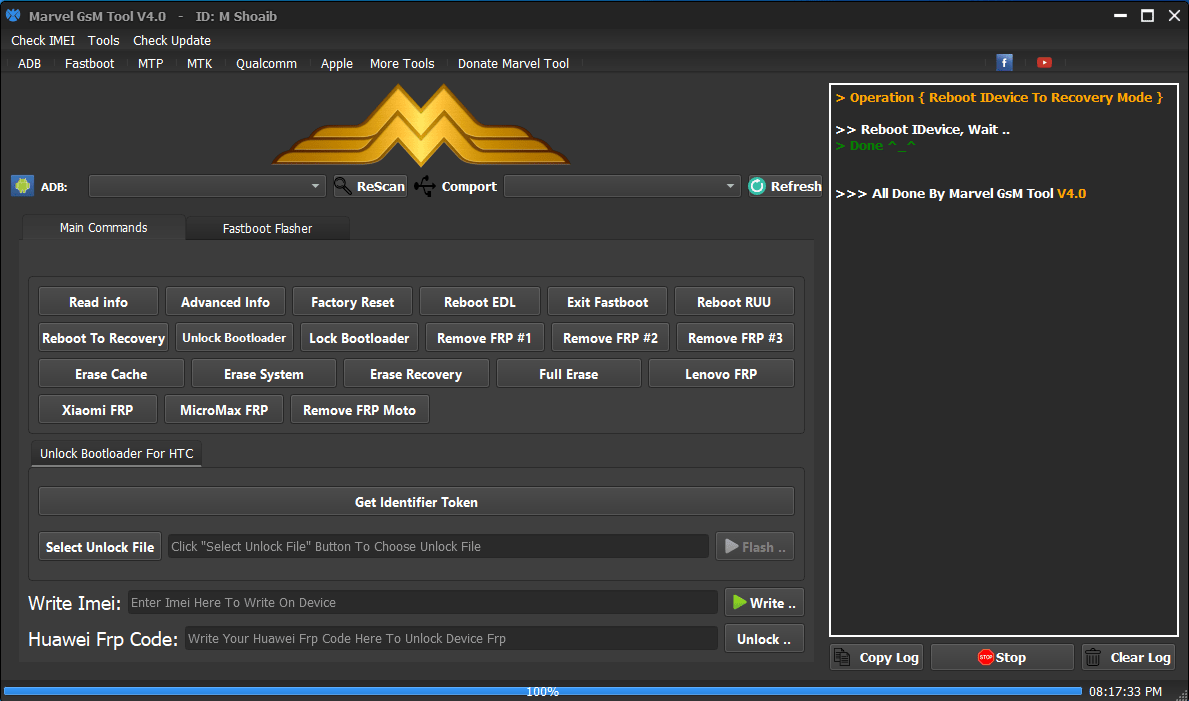Open the YouTube channel icon
The width and height of the screenshot is (1189, 701).
(x=1044, y=62)
